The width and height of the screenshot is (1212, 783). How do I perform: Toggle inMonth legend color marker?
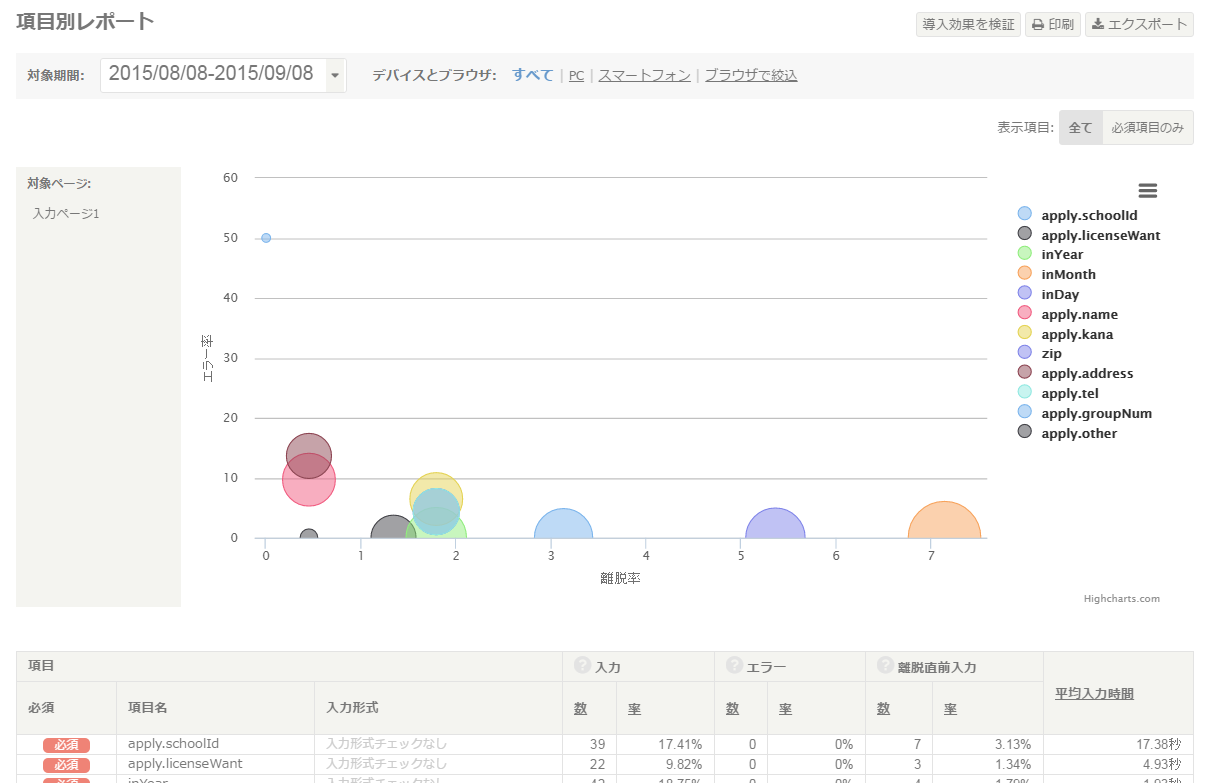1024,274
